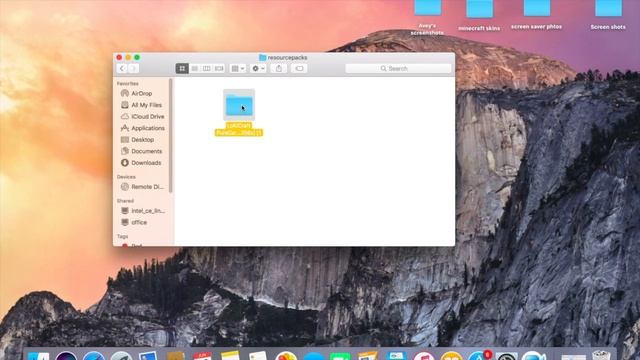Viewport: 640px width, 360px height.
Task: Click the Finder sidebar scrollbar
Action: [171, 135]
